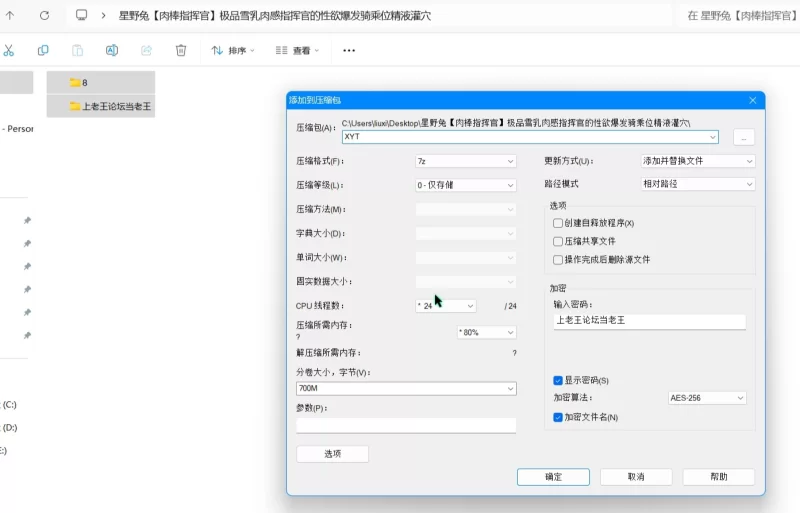The image size is (800, 513).
Task: Rename selected item via toolbar icon
Action: (x=112, y=50)
